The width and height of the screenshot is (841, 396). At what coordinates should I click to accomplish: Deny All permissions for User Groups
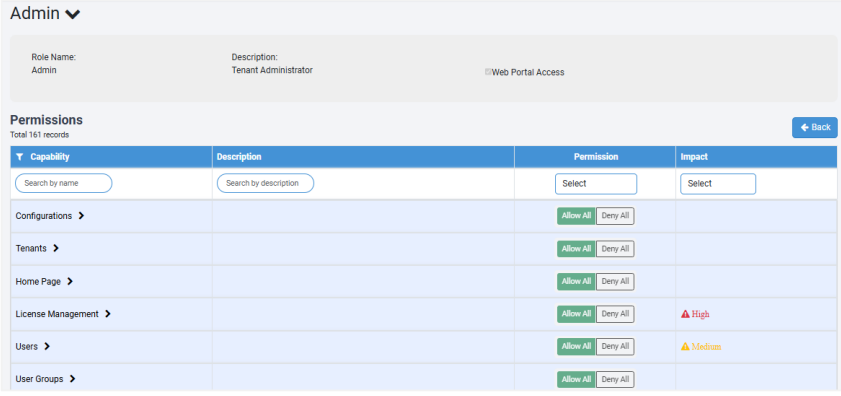pos(615,379)
